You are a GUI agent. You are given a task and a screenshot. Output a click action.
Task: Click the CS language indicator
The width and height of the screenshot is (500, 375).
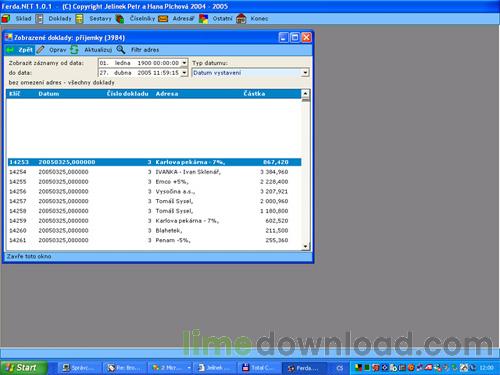[x=340, y=368]
